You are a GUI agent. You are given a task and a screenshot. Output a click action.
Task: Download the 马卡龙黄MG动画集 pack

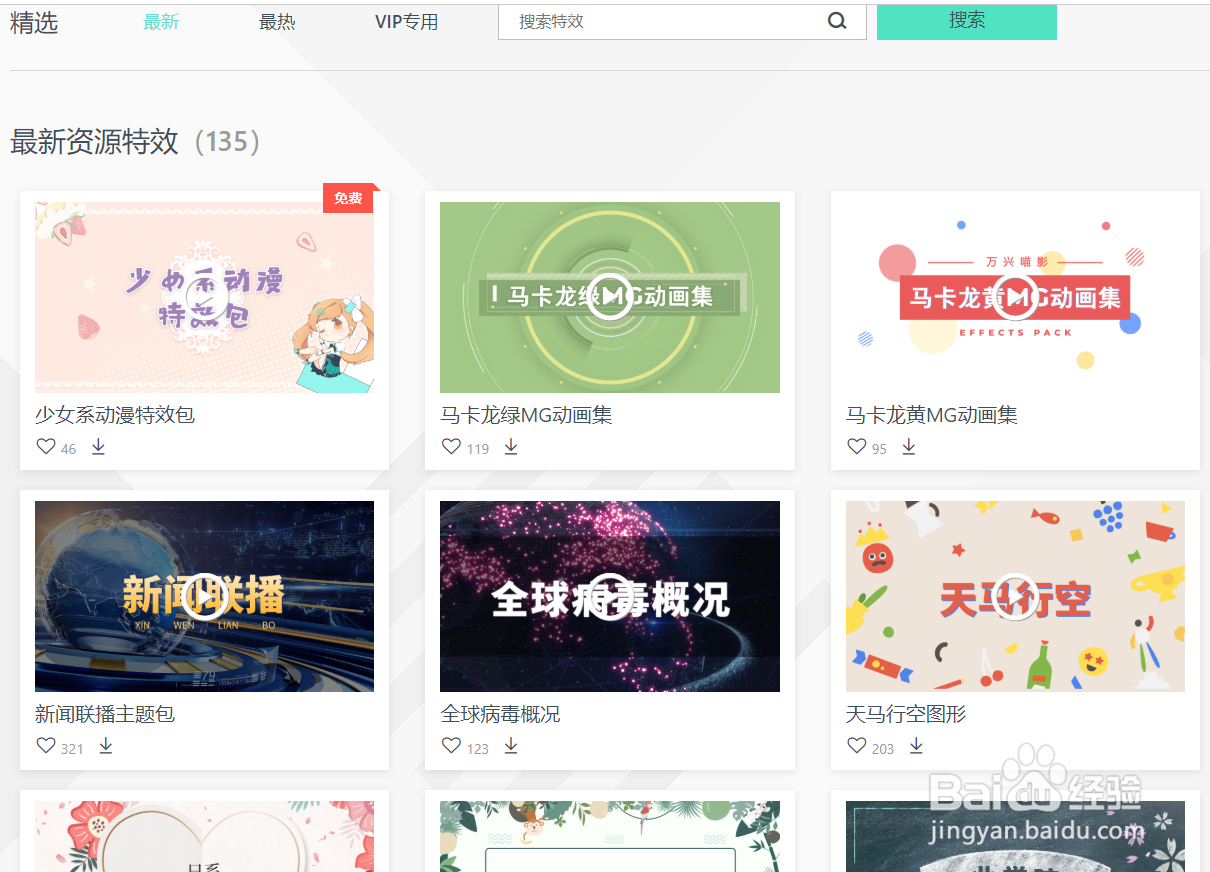tap(909, 447)
